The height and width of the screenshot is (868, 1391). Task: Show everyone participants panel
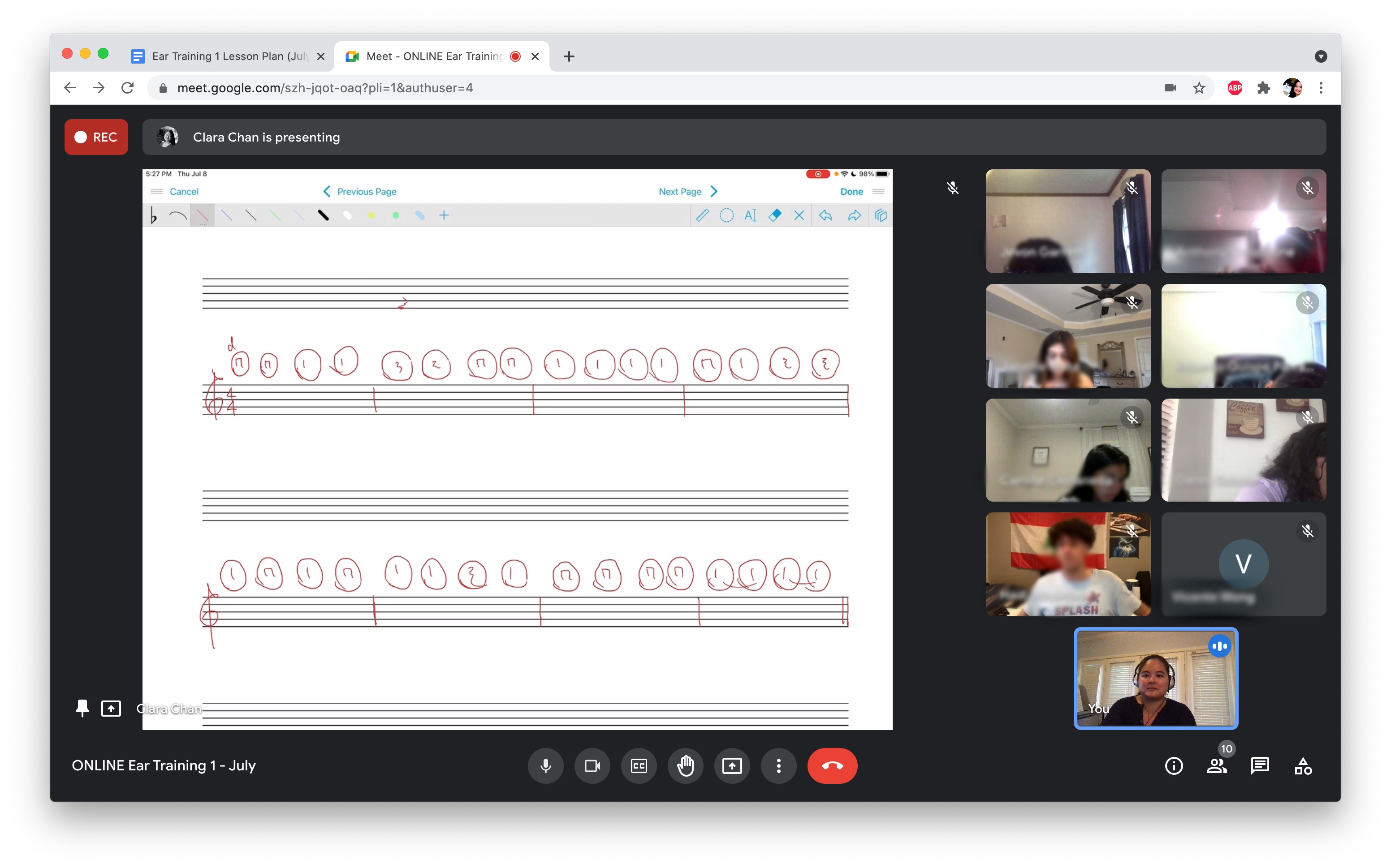[x=1216, y=766]
